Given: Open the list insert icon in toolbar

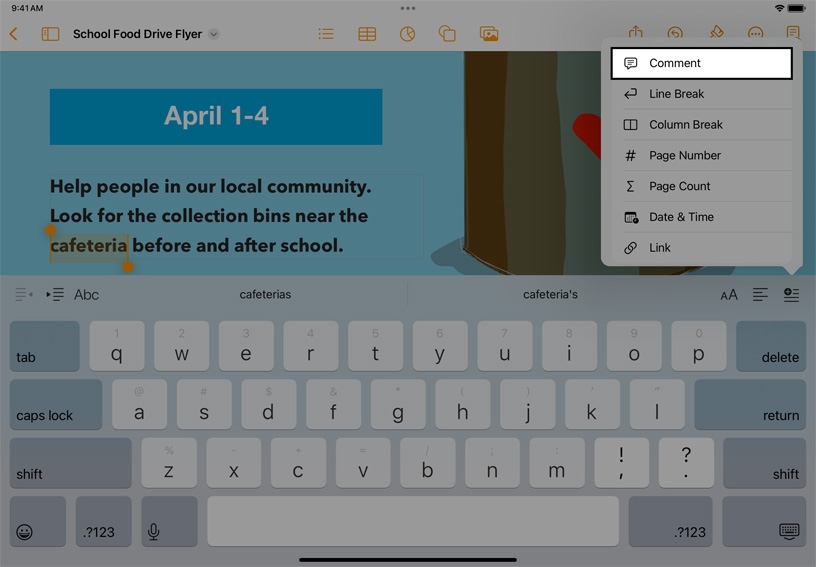Looking at the screenshot, I should pyautogui.click(x=326, y=34).
